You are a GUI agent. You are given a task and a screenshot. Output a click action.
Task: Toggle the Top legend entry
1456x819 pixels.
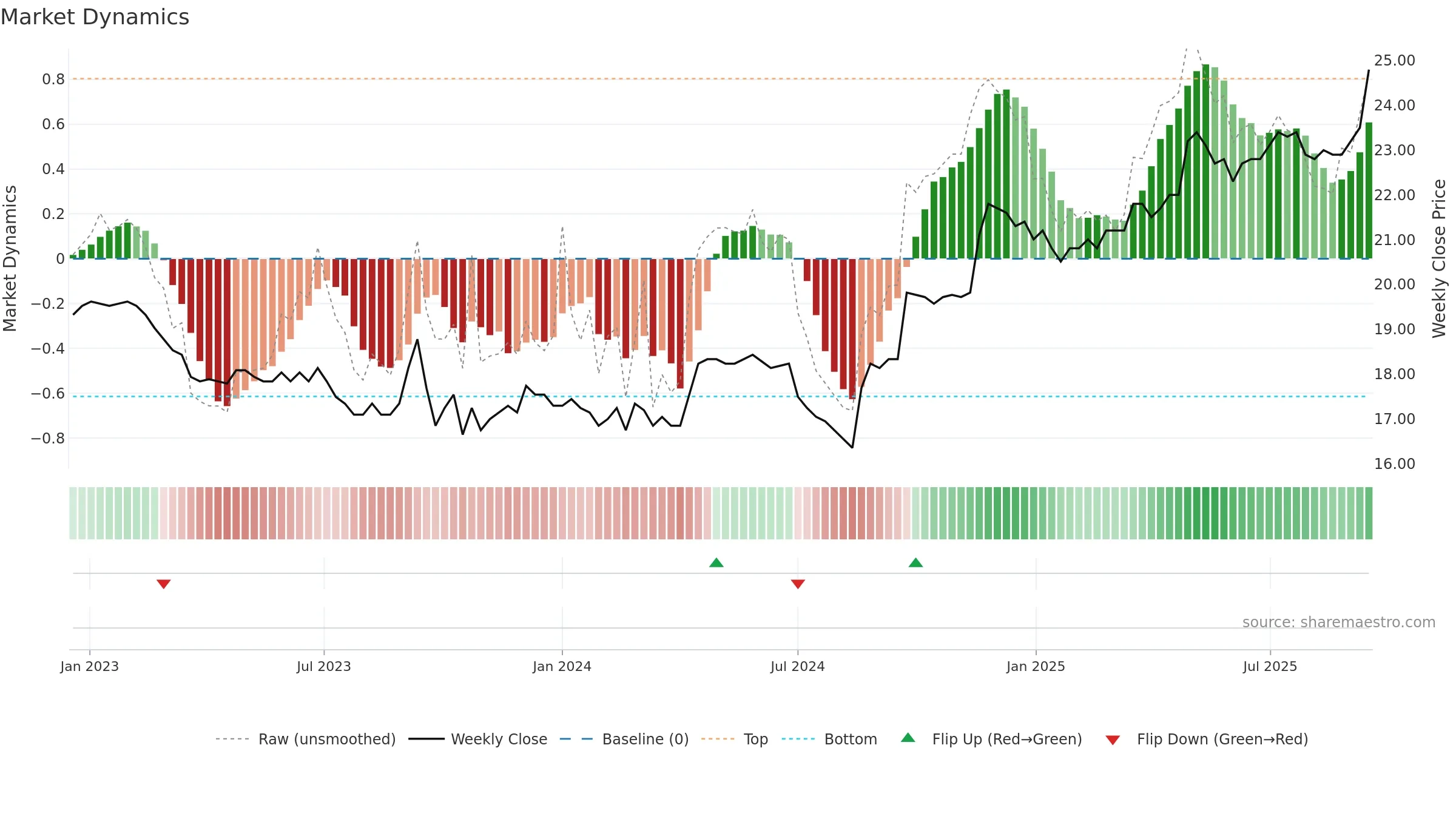click(734, 739)
